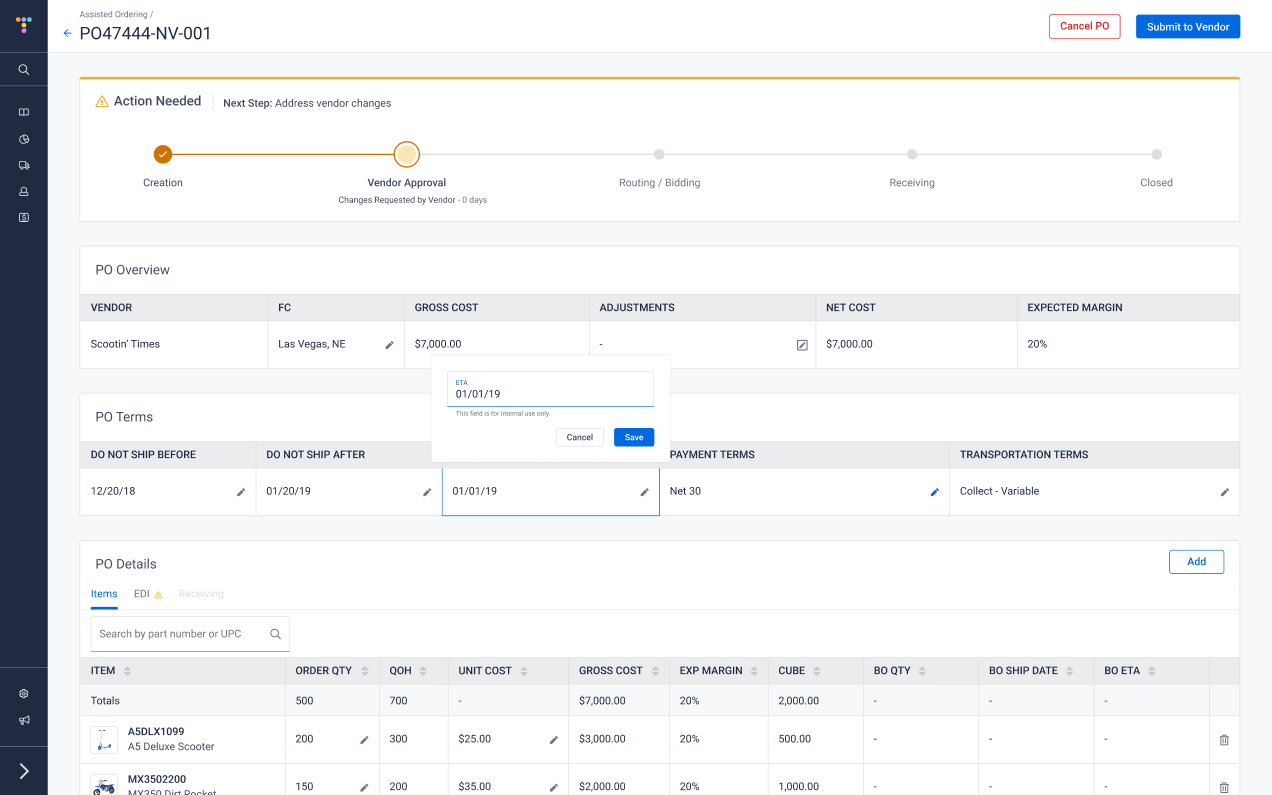Edit unit cost $35.00 for MX3502200
1272x795 pixels.
click(x=554, y=788)
